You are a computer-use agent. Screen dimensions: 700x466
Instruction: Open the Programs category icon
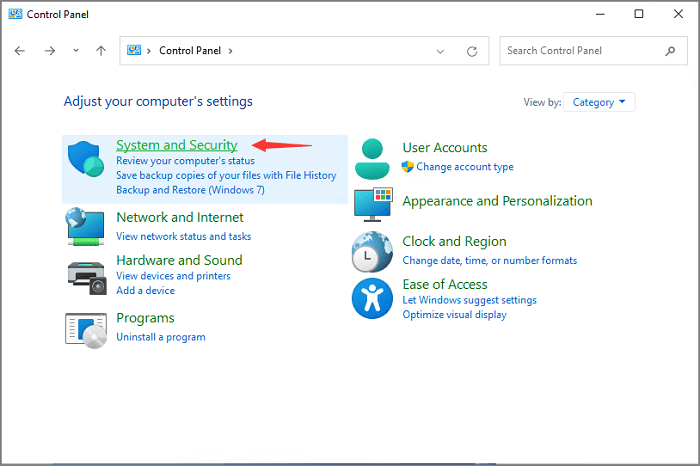tap(86, 330)
